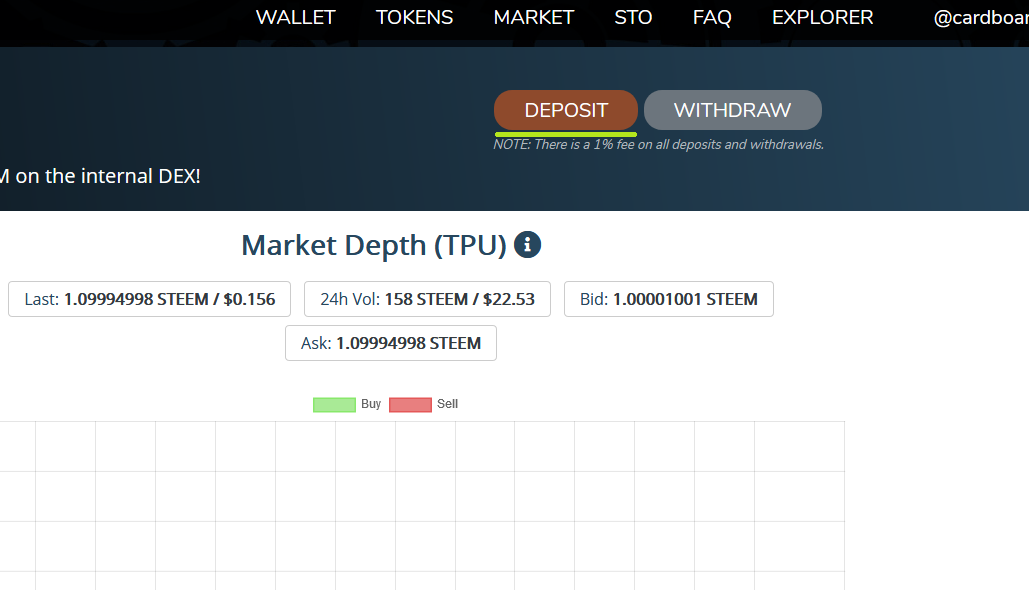
Task: Click the Sell legend label
Action: [x=448, y=404]
